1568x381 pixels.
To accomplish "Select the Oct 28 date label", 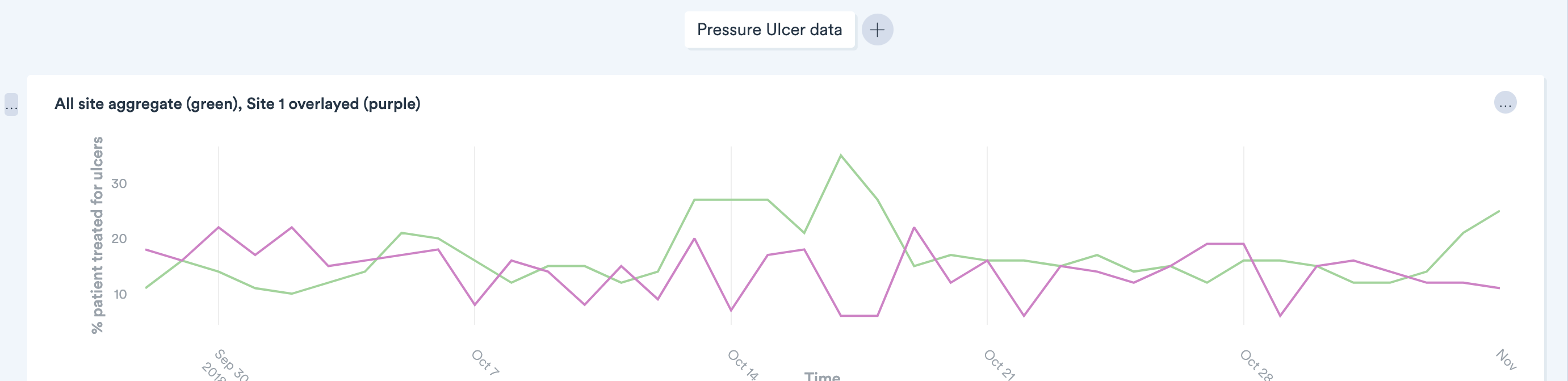I will 1256,364.
